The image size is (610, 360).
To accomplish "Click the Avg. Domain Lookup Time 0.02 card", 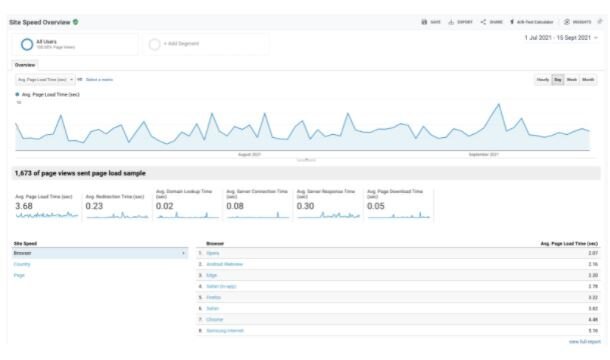I will coord(187,205).
